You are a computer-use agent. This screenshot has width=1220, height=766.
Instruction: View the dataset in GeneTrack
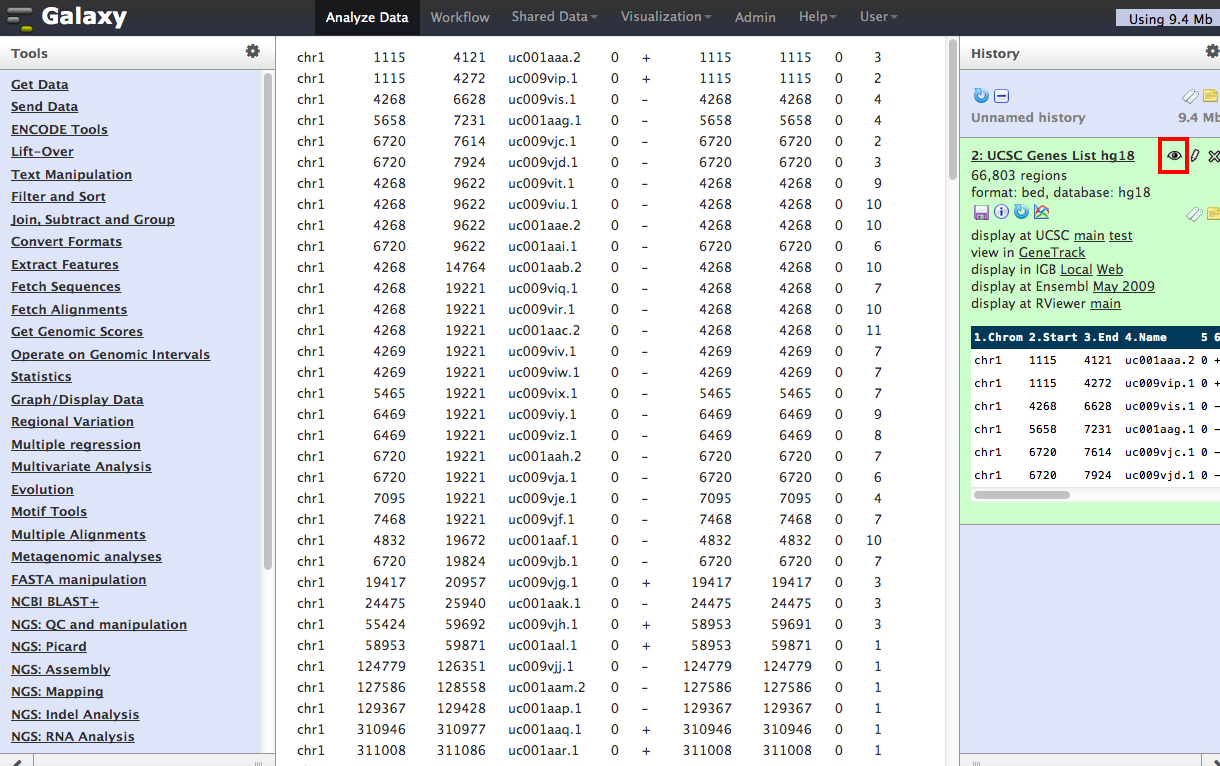click(1052, 253)
